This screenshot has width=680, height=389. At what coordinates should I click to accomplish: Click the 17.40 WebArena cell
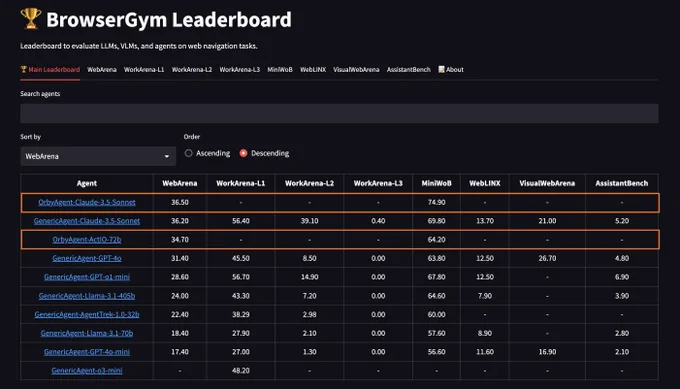180,352
